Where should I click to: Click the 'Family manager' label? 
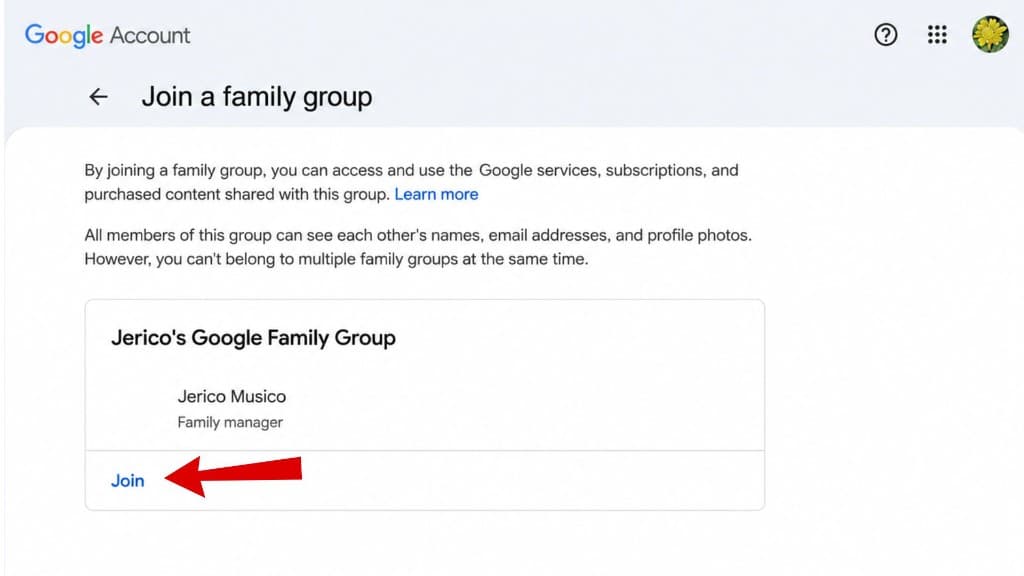(x=230, y=423)
